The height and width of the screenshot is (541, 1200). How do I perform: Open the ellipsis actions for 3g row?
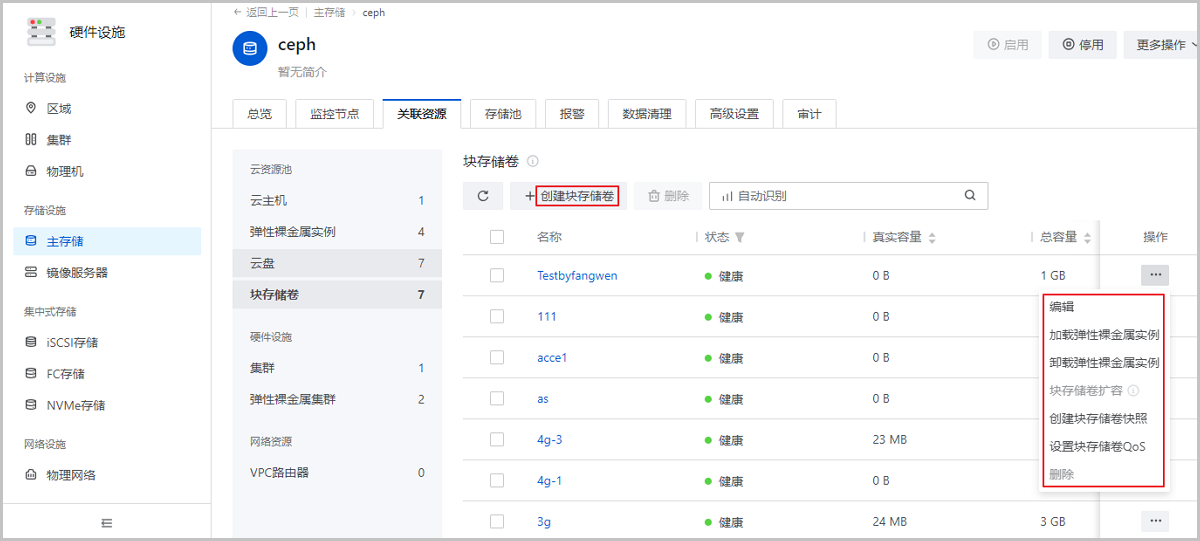1154,521
